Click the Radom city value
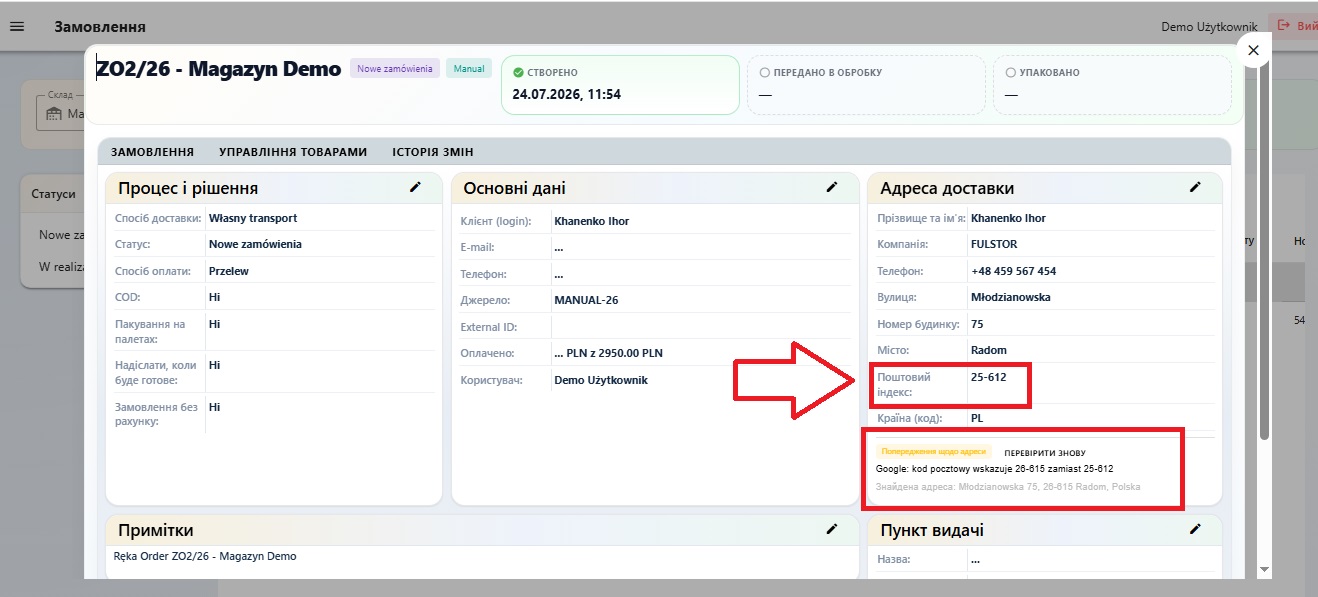1318x597 pixels. point(989,350)
